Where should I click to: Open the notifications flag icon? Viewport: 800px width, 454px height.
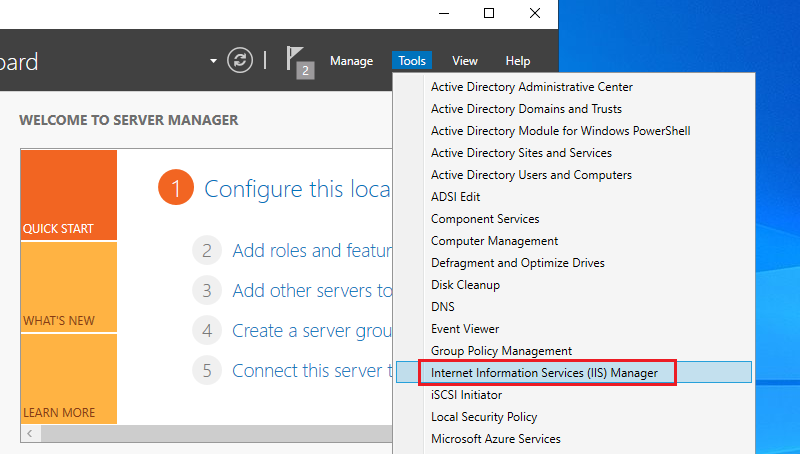tap(299, 60)
